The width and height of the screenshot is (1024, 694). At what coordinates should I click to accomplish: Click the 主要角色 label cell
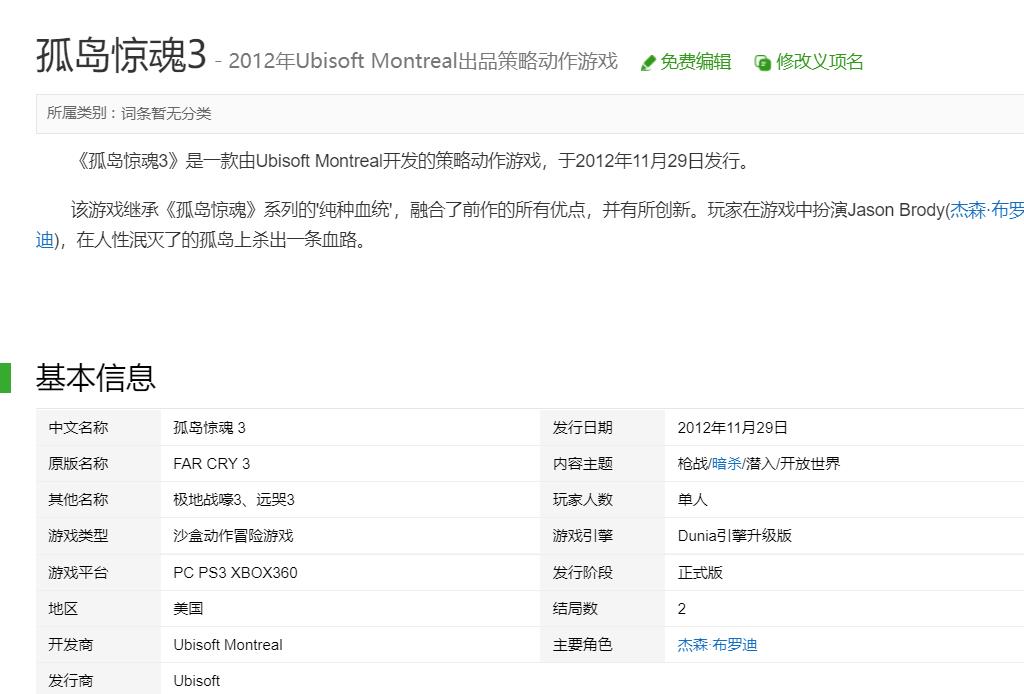click(x=602, y=645)
